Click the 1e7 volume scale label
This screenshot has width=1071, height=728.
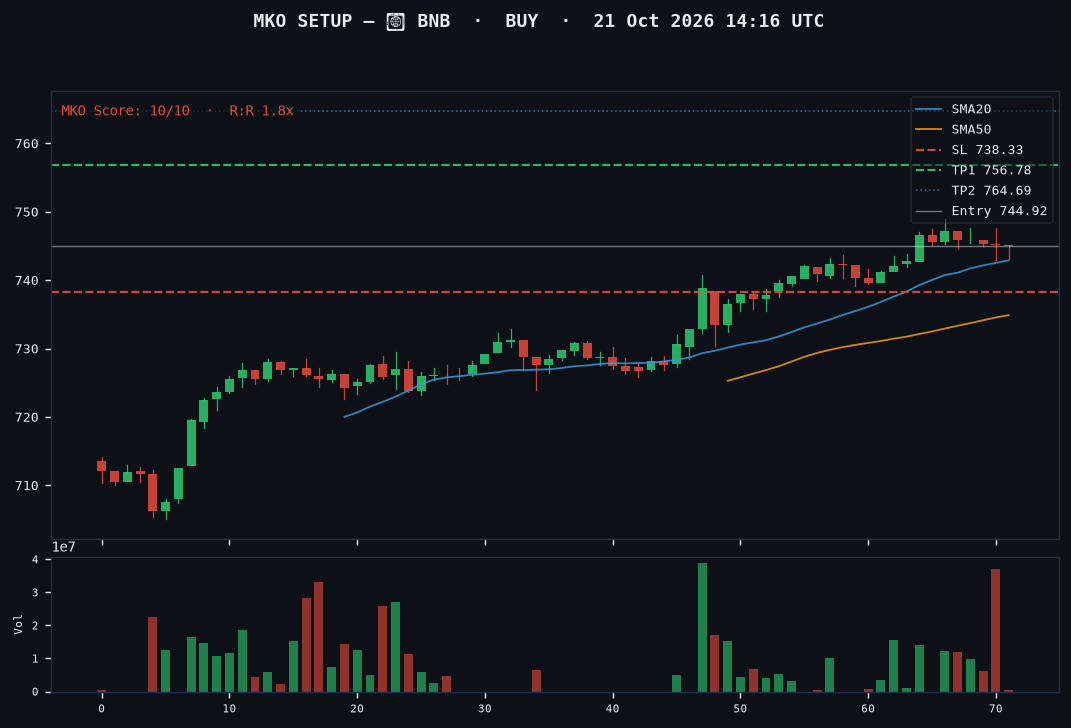pos(64,547)
